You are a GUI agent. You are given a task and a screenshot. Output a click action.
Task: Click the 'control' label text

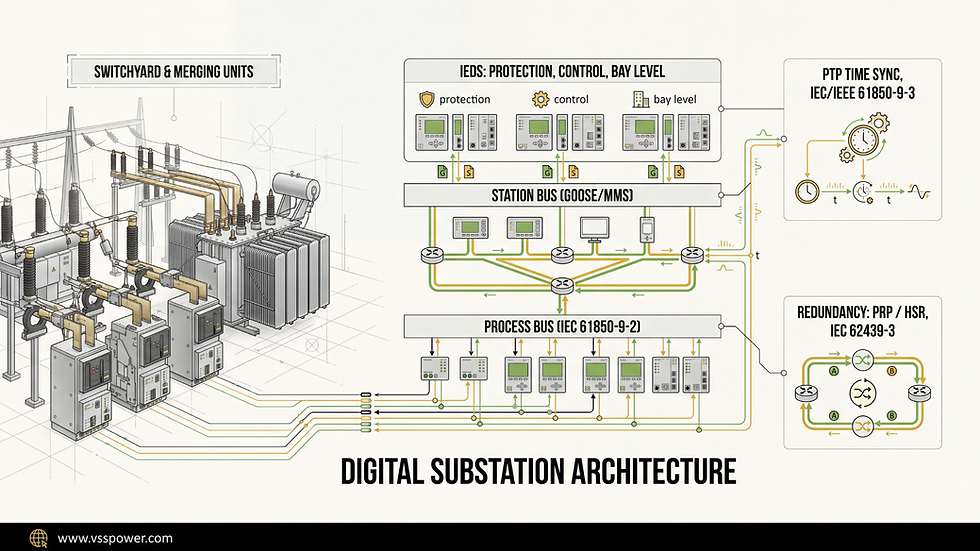coord(571,99)
